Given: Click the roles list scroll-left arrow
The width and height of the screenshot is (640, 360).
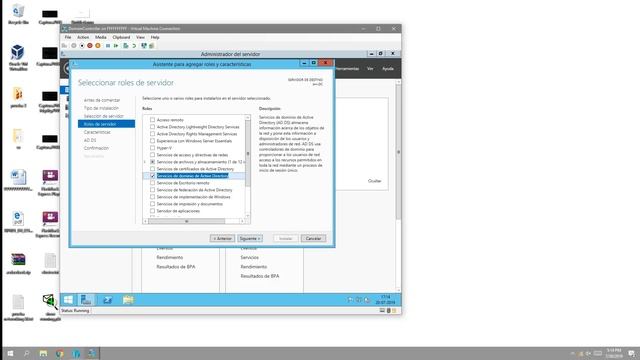Looking at the screenshot, I should pyautogui.click(x=146, y=221).
